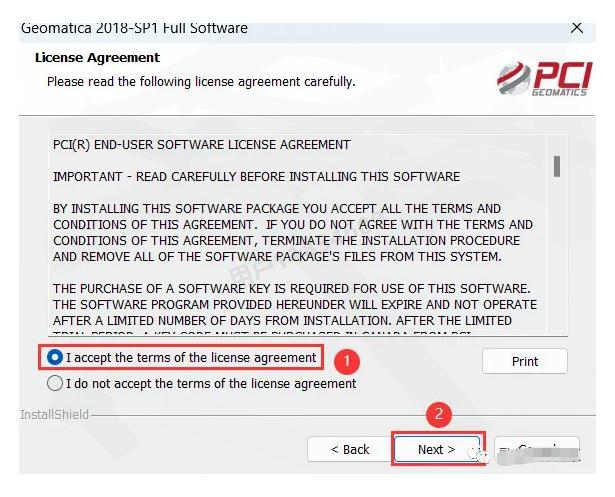Click 'PCI(R) END-USER SOFTWARE LICENSE AGREEMENT' heading
This screenshot has height=497, width=615.
pyautogui.click(x=202, y=145)
